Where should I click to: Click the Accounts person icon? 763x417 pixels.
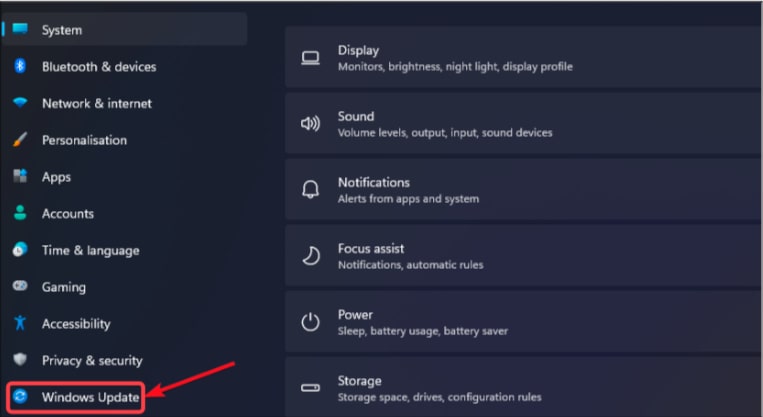pyautogui.click(x=20, y=213)
